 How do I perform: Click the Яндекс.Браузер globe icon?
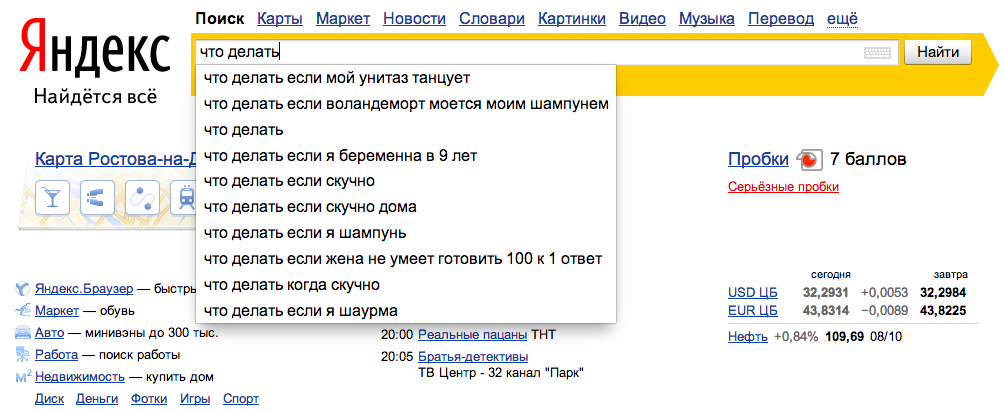click(x=22, y=289)
